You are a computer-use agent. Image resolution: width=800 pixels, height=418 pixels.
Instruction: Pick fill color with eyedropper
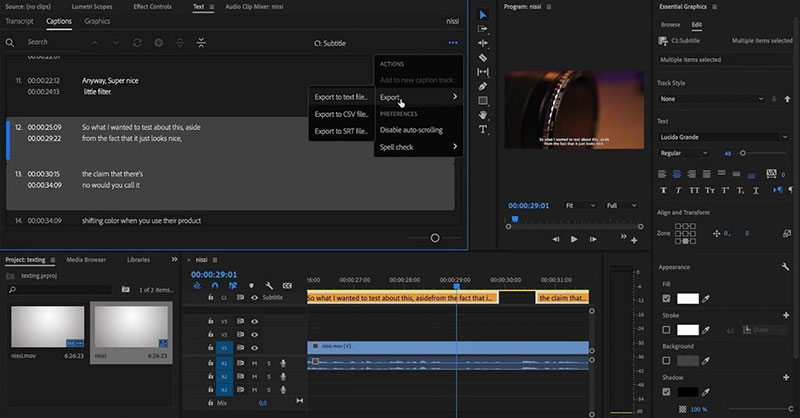click(706, 299)
